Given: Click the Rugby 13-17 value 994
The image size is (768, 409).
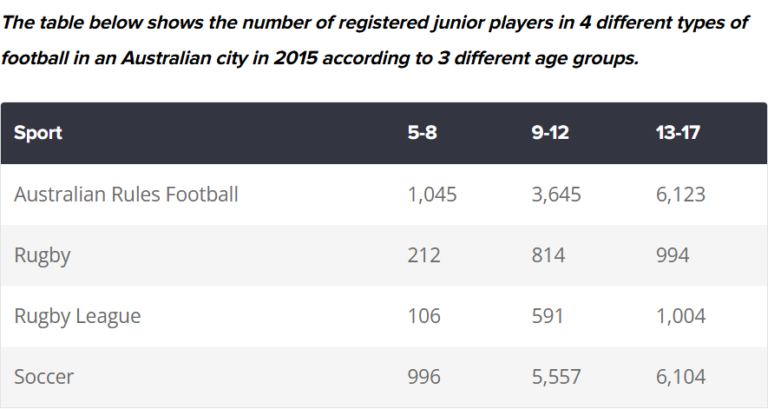Looking at the screenshot, I should click(672, 255).
